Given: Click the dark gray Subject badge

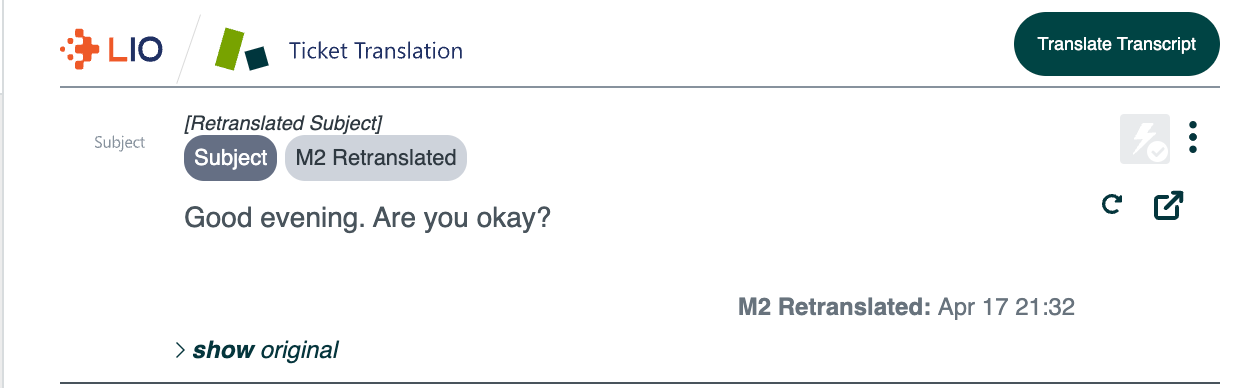Looking at the screenshot, I should (230, 158).
